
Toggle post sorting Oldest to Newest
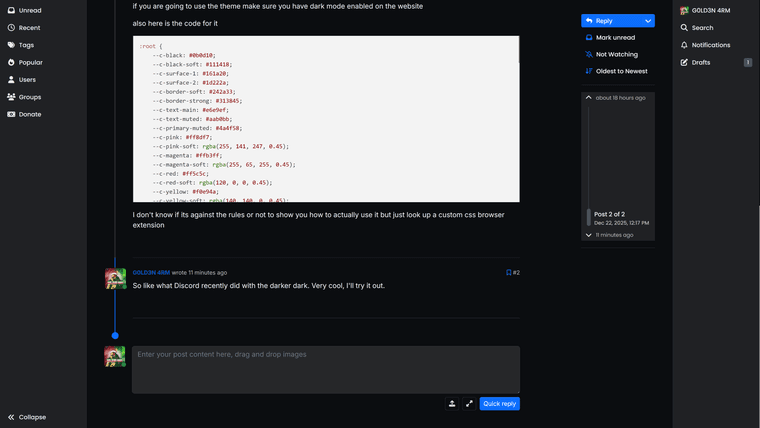point(620,71)
